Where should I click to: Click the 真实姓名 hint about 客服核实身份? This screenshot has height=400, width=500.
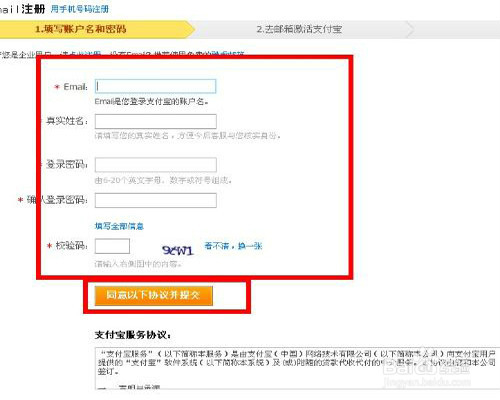click(x=187, y=136)
